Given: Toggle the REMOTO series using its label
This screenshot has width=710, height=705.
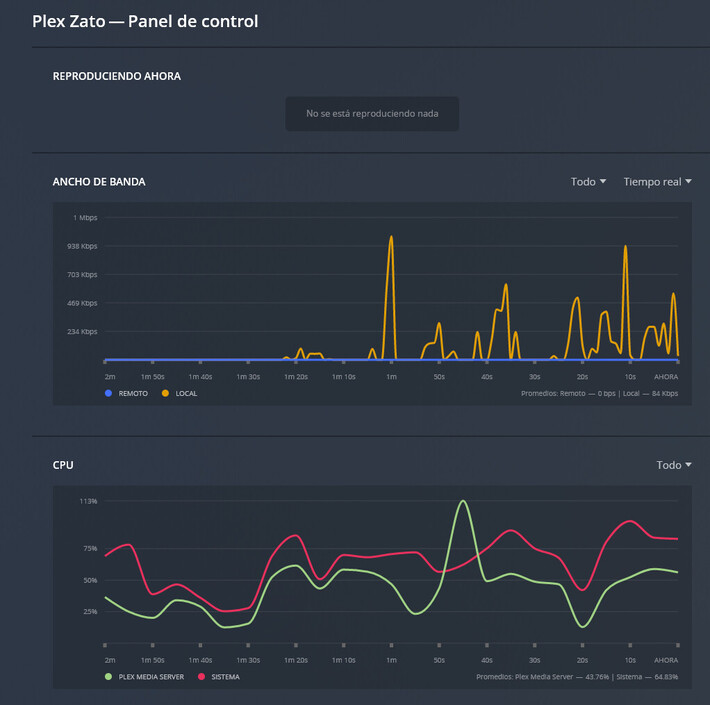Looking at the screenshot, I should [x=133, y=393].
